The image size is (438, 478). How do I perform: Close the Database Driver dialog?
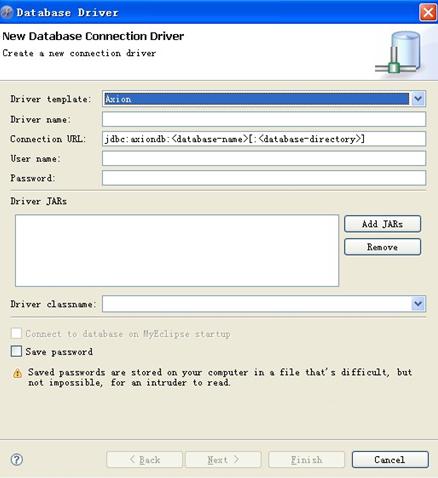[428, 13]
